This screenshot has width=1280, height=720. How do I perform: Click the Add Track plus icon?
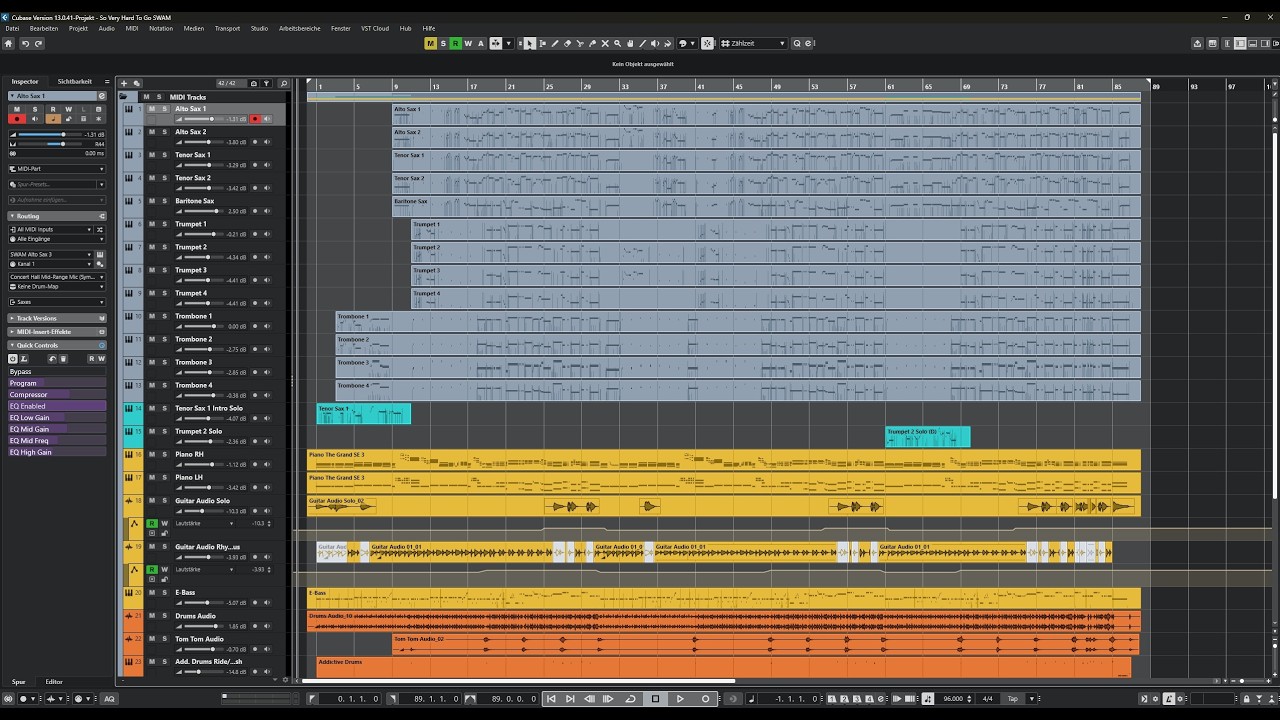pyautogui.click(x=124, y=83)
